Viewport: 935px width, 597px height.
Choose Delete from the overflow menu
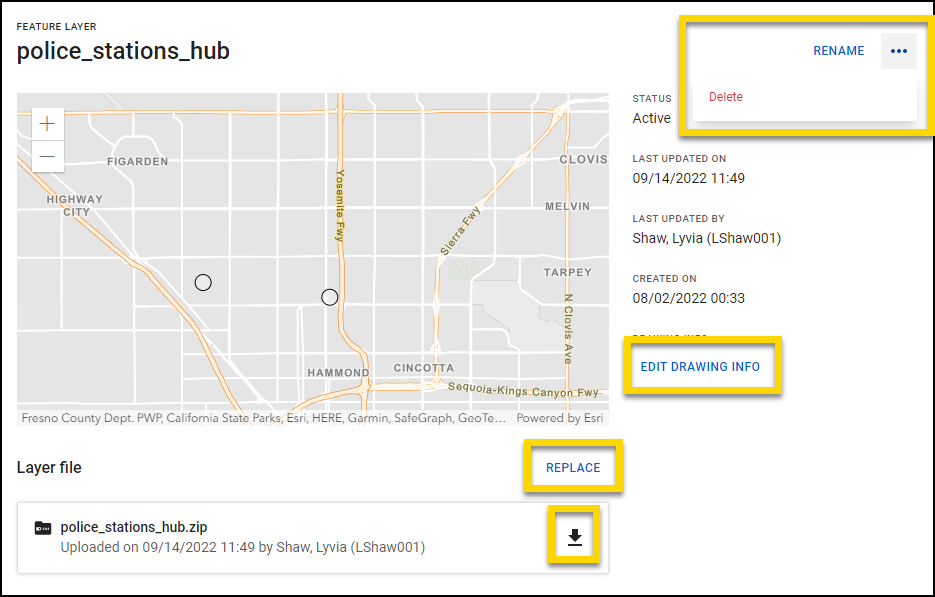pyautogui.click(x=726, y=96)
